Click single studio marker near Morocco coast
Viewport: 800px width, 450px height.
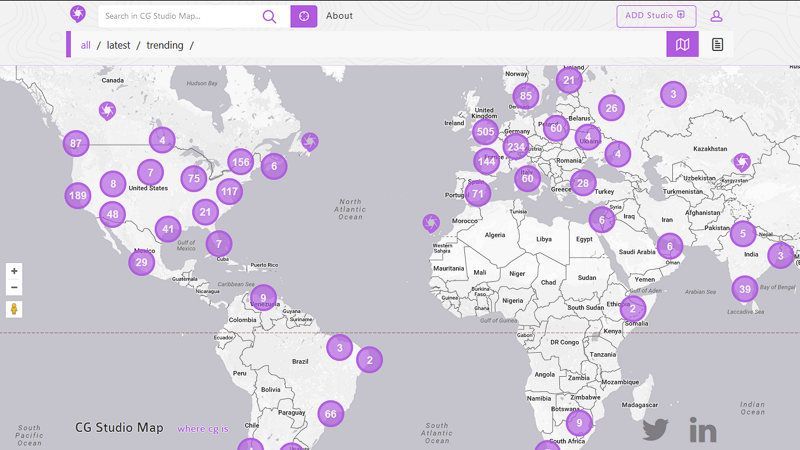coord(431,222)
